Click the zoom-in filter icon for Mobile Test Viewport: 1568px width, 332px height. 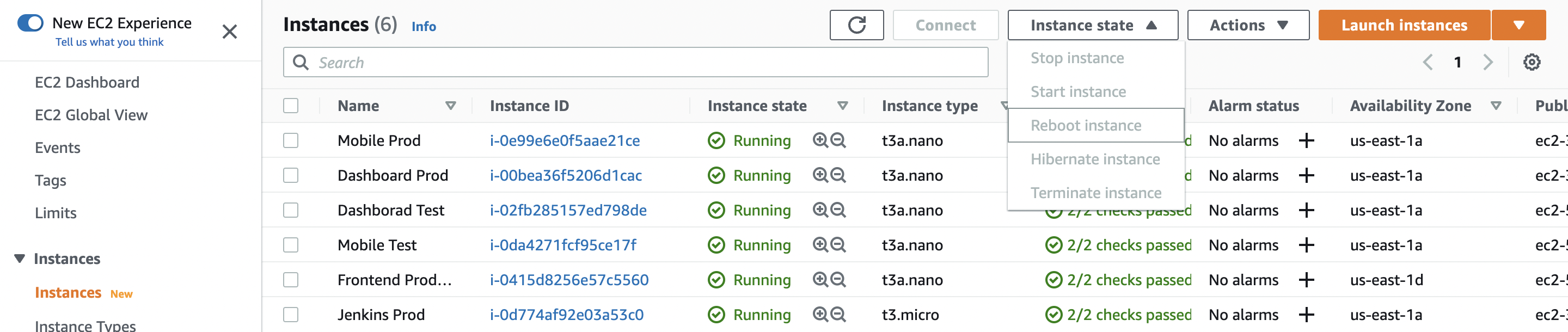coord(820,244)
